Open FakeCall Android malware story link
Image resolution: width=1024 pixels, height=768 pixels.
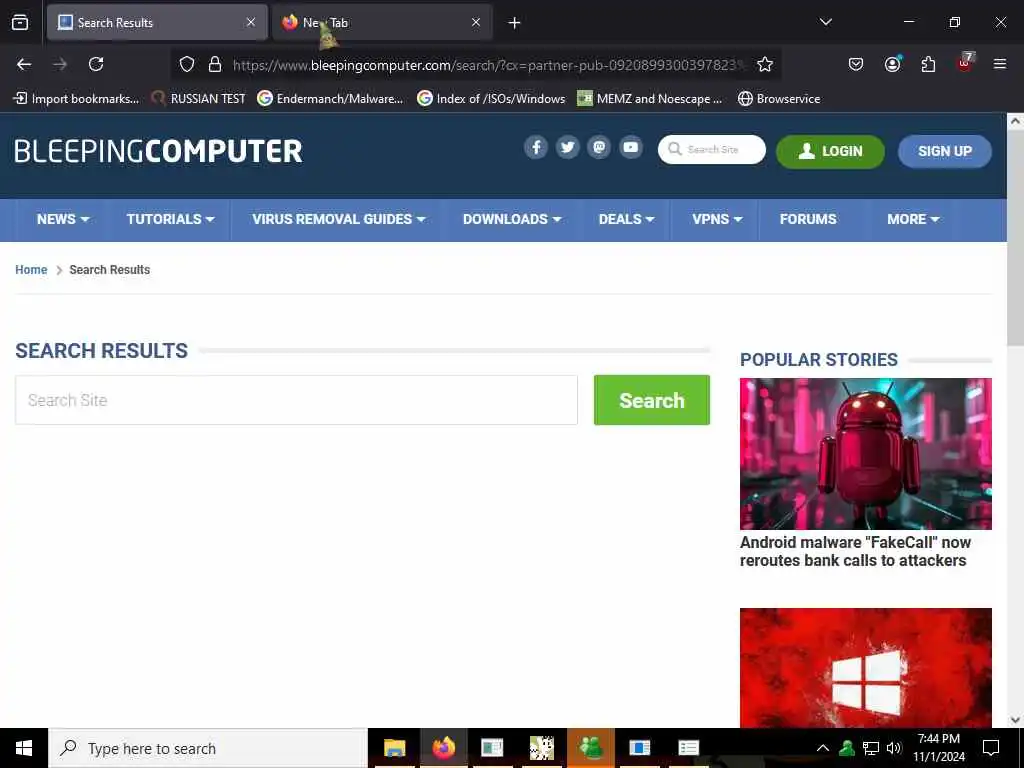click(x=855, y=551)
